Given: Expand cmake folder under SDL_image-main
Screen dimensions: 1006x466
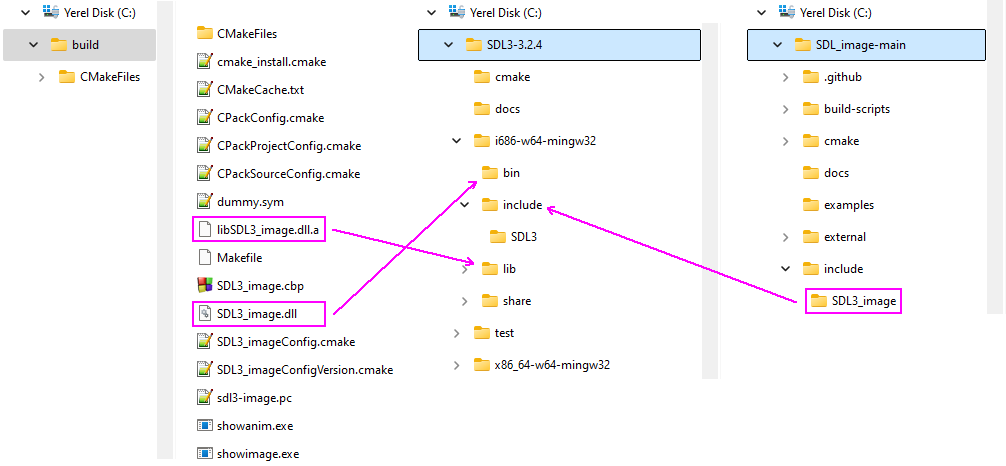Looking at the screenshot, I should click(785, 141).
